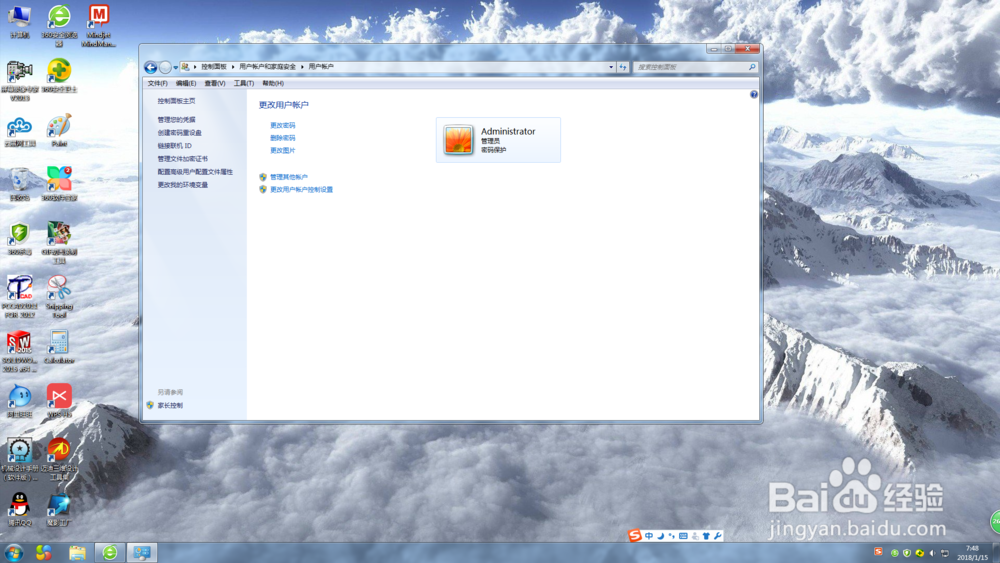Click the Control Panel taskbar button
The width and height of the screenshot is (1000, 563).
click(142, 553)
